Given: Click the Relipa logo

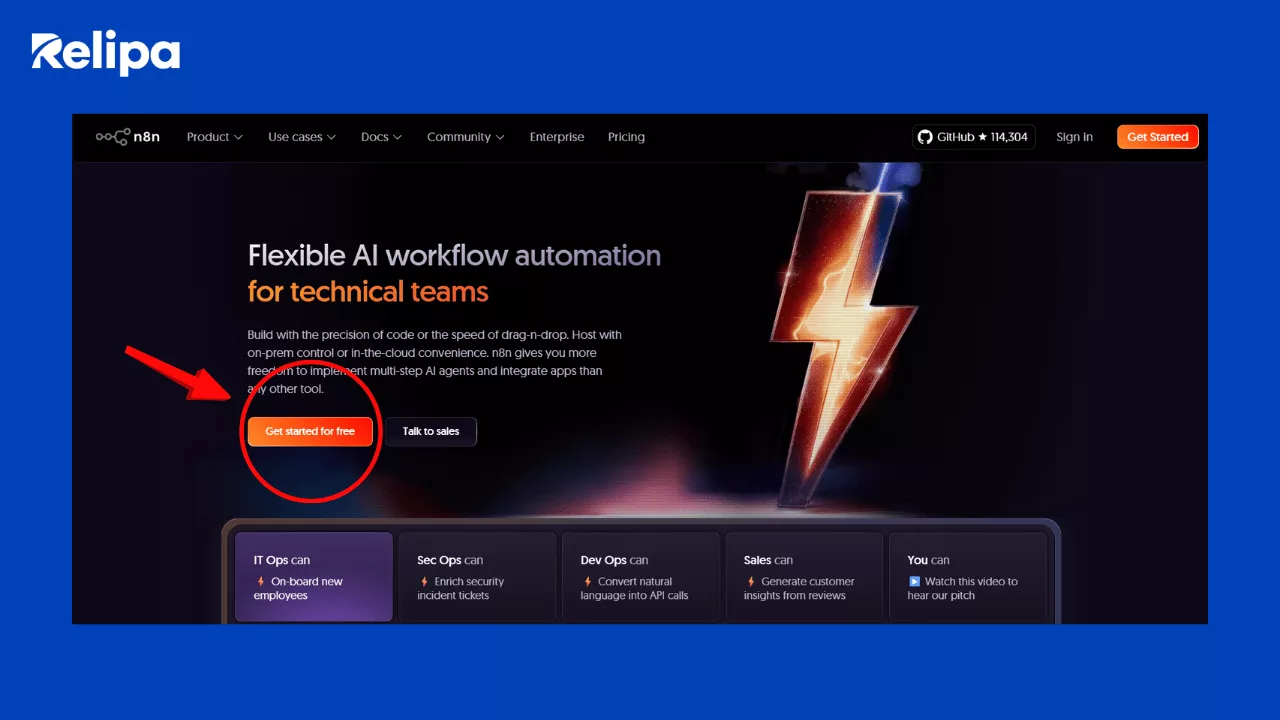Looking at the screenshot, I should (x=106, y=53).
